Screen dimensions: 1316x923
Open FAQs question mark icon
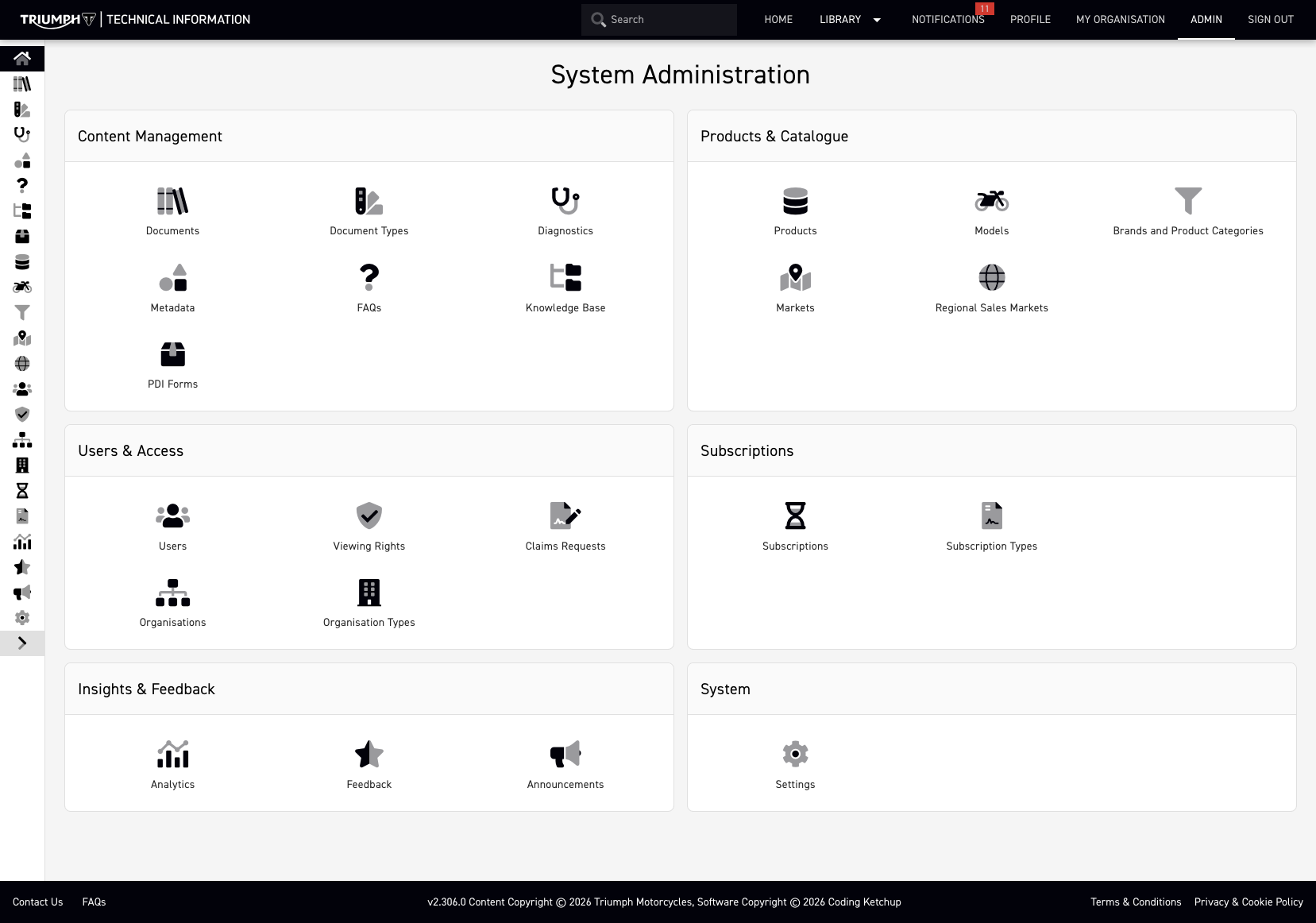[369, 276]
